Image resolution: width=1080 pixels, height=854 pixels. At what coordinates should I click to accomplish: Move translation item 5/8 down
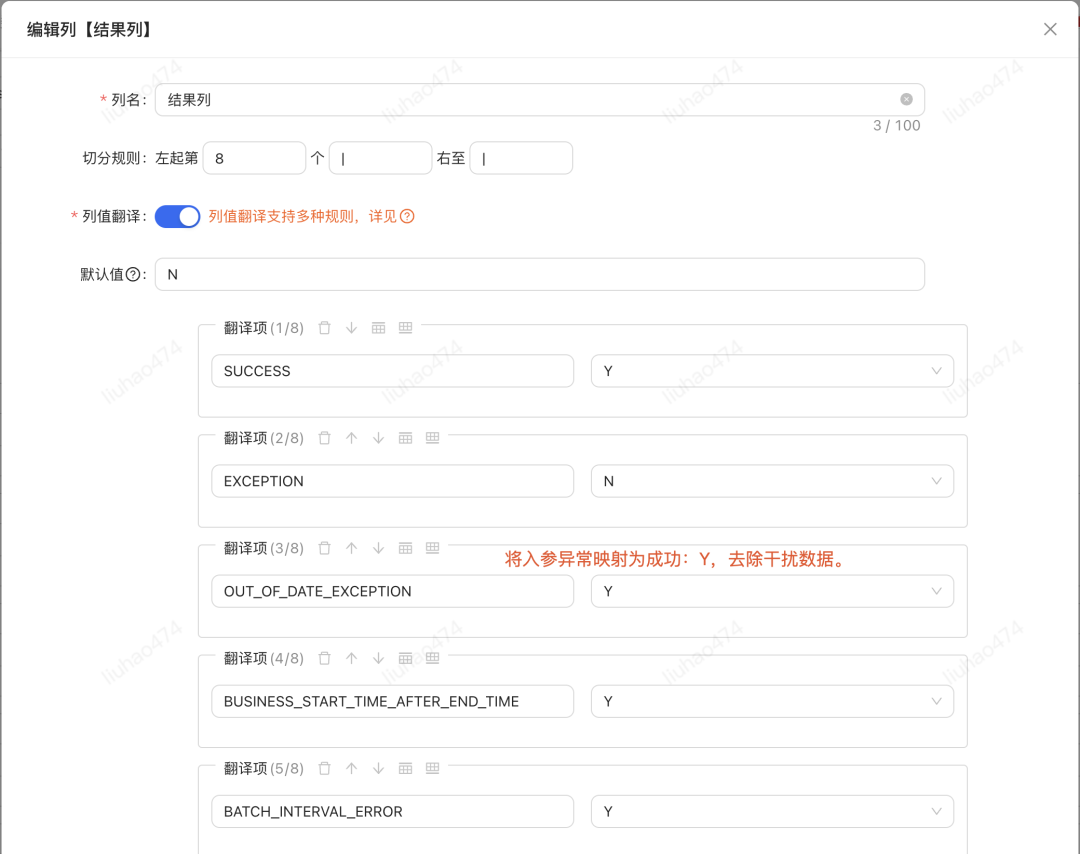pos(378,768)
